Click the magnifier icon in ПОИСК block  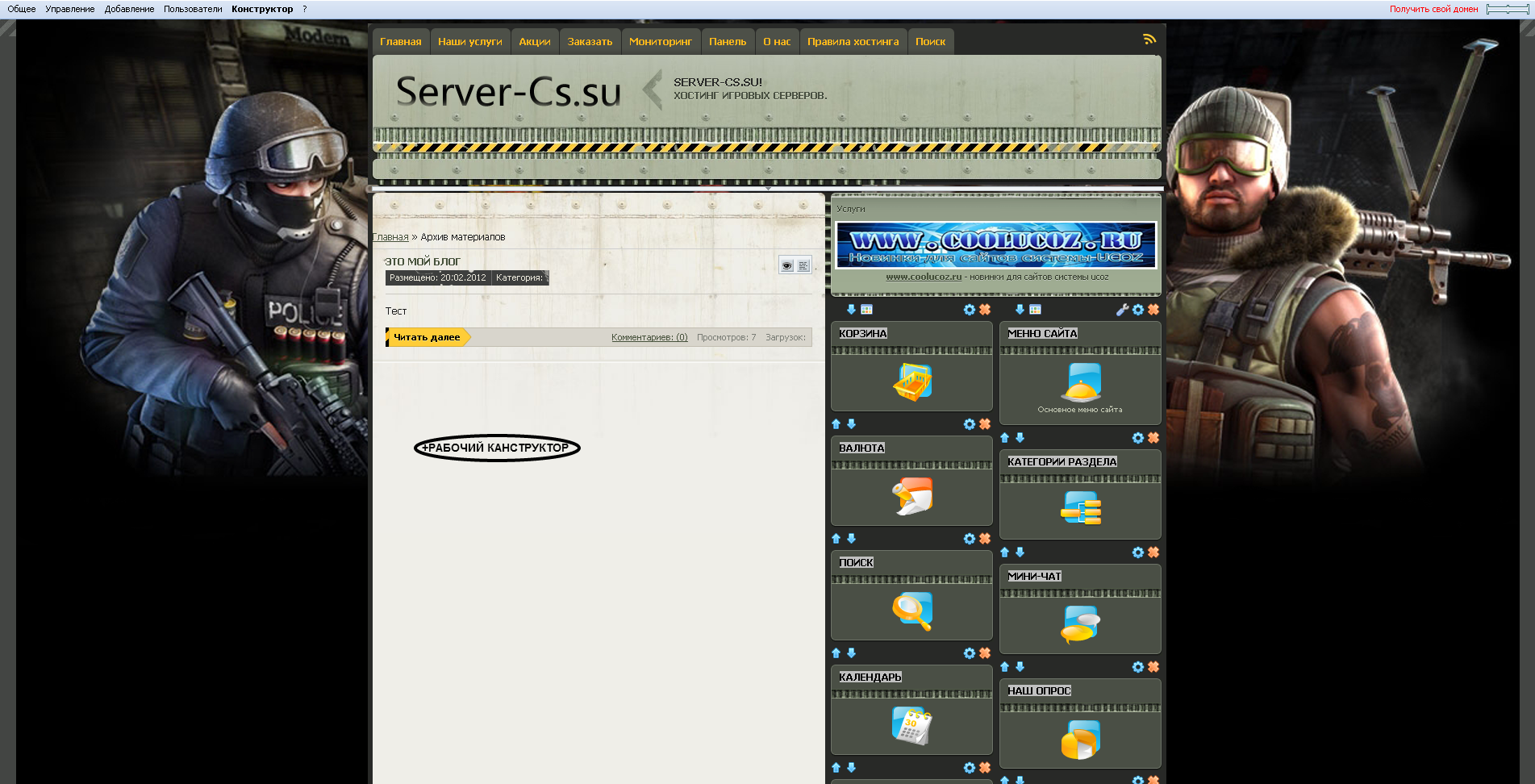click(912, 611)
